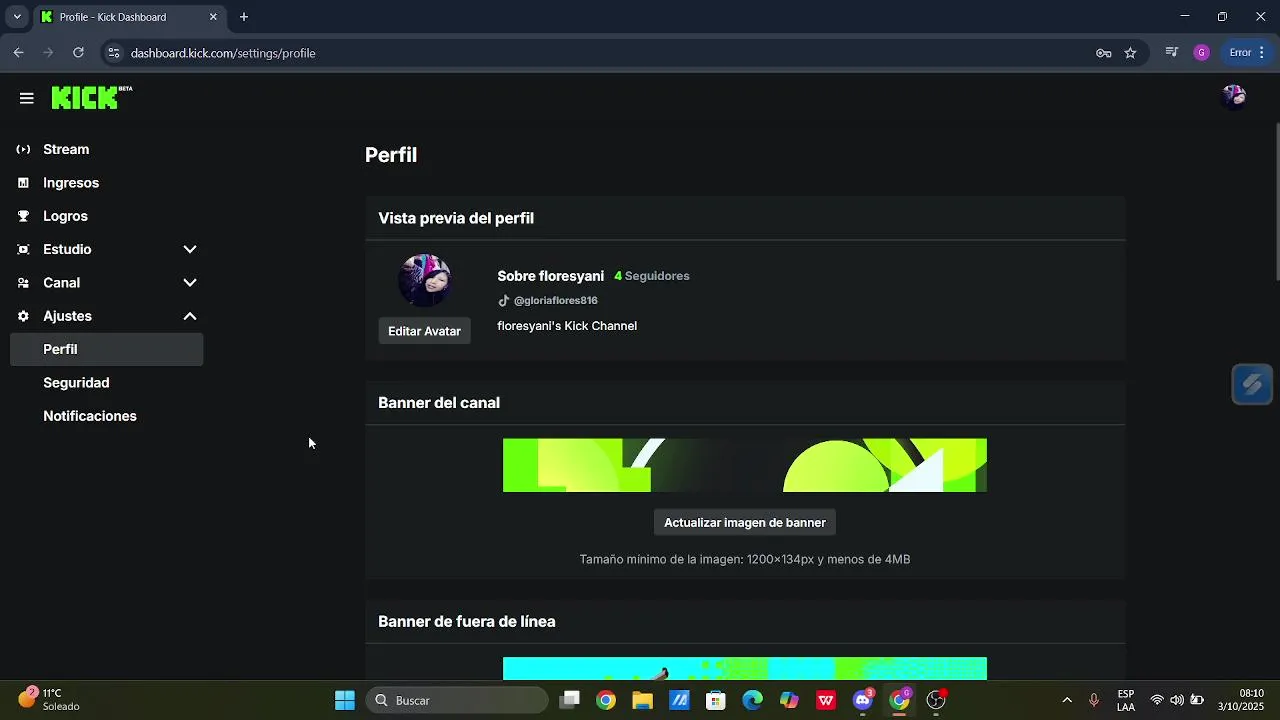Click the Windows Start button

pos(345,700)
